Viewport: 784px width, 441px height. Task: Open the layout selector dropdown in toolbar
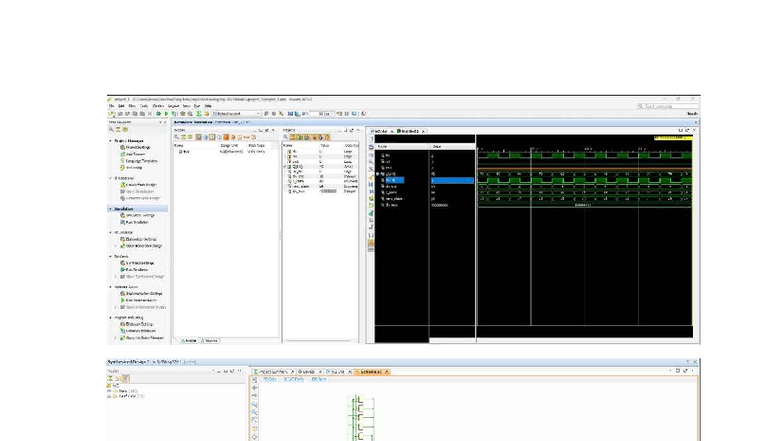point(237,114)
